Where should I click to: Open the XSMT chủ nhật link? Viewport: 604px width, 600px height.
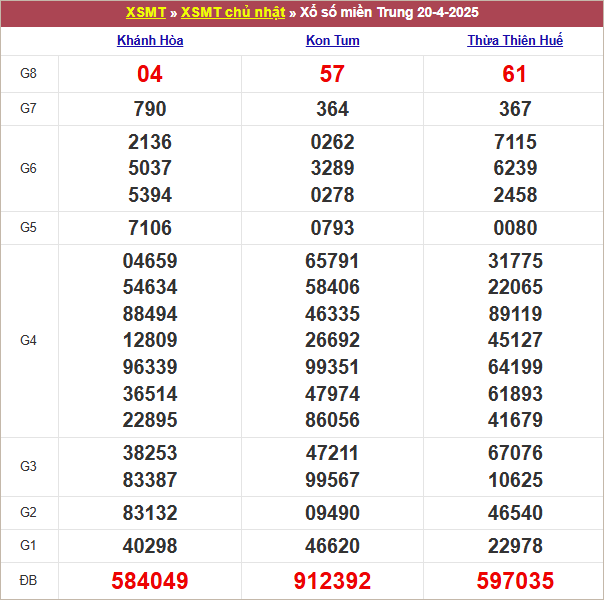pos(233,13)
